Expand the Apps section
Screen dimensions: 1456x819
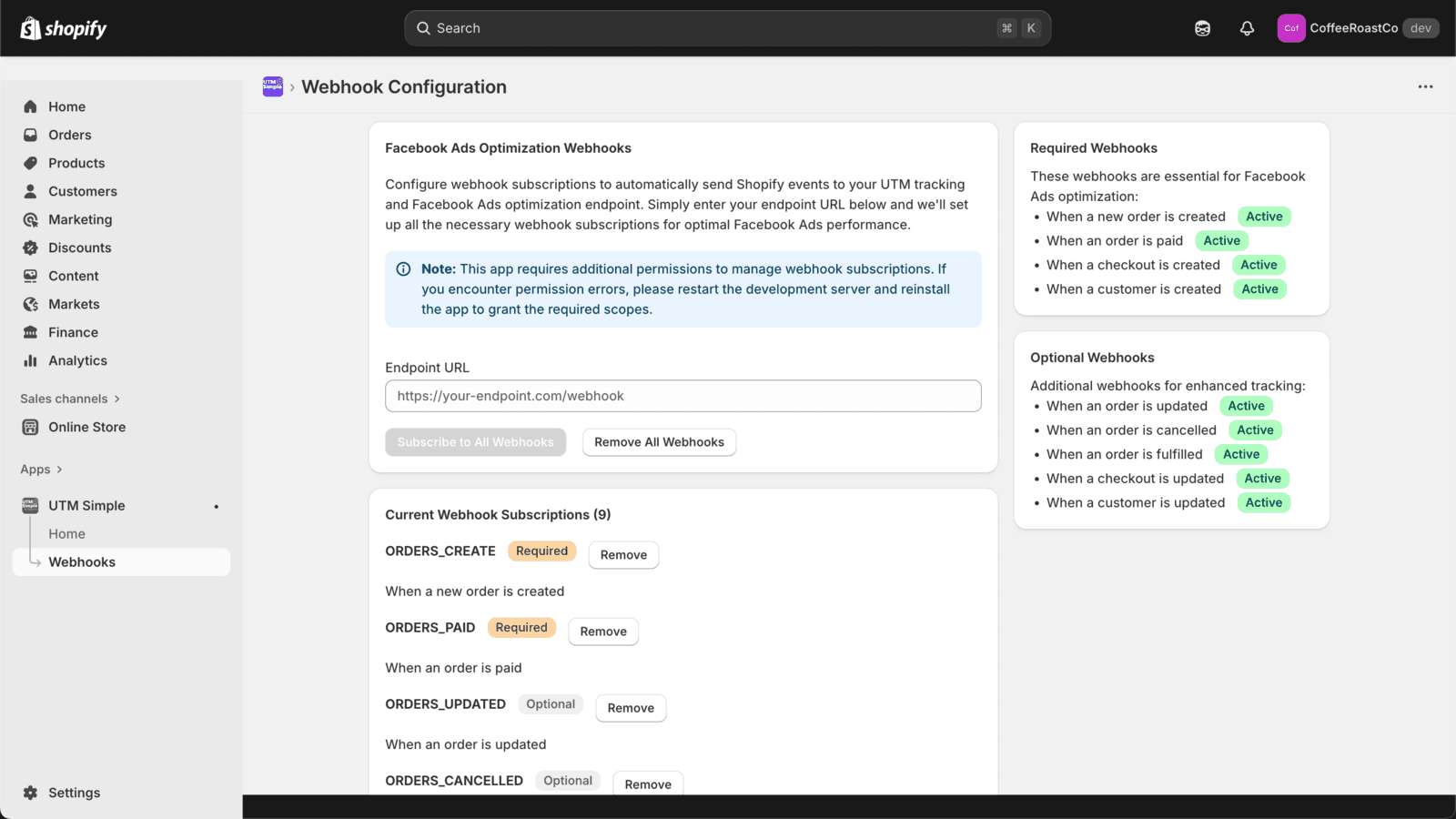coord(41,469)
